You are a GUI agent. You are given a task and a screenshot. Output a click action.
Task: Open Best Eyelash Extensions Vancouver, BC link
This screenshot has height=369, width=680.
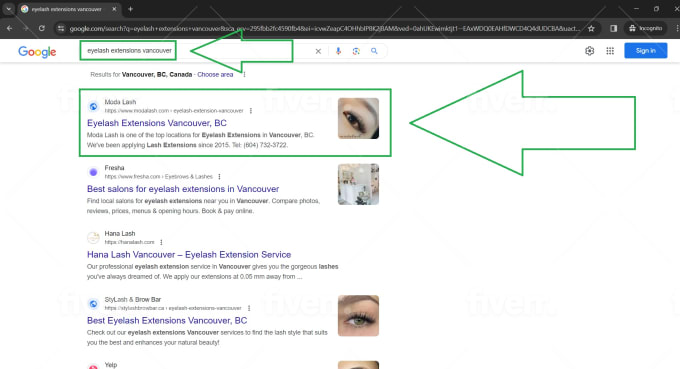(167, 321)
